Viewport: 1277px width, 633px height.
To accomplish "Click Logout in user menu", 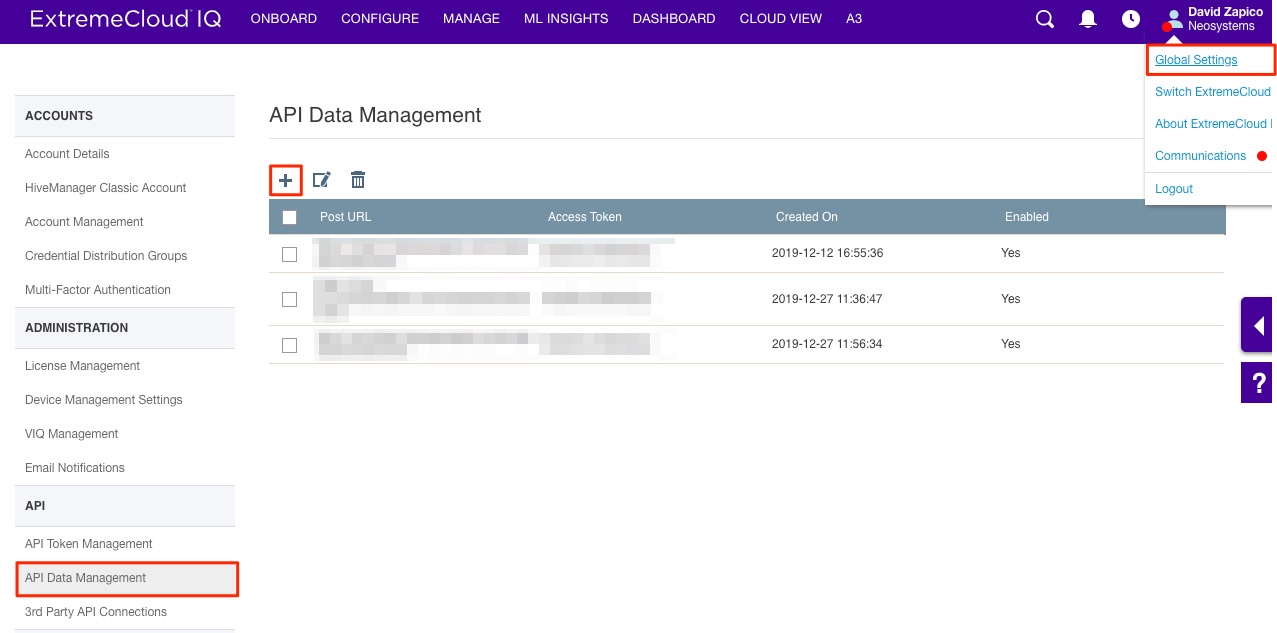I will [x=1174, y=189].
